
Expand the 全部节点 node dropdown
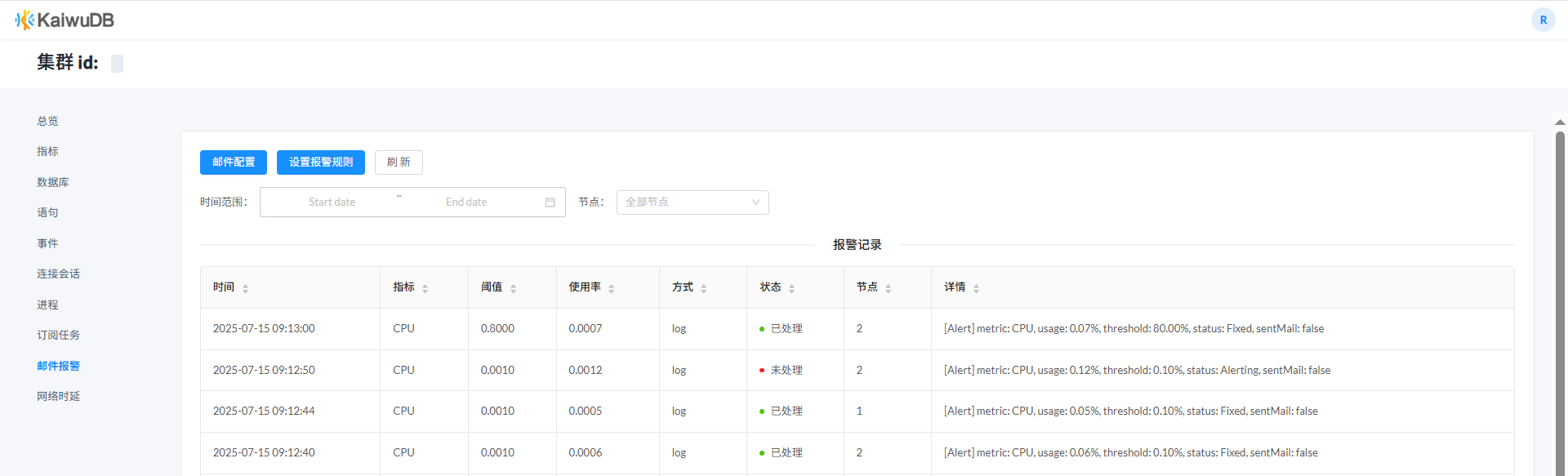pos(692,202)
